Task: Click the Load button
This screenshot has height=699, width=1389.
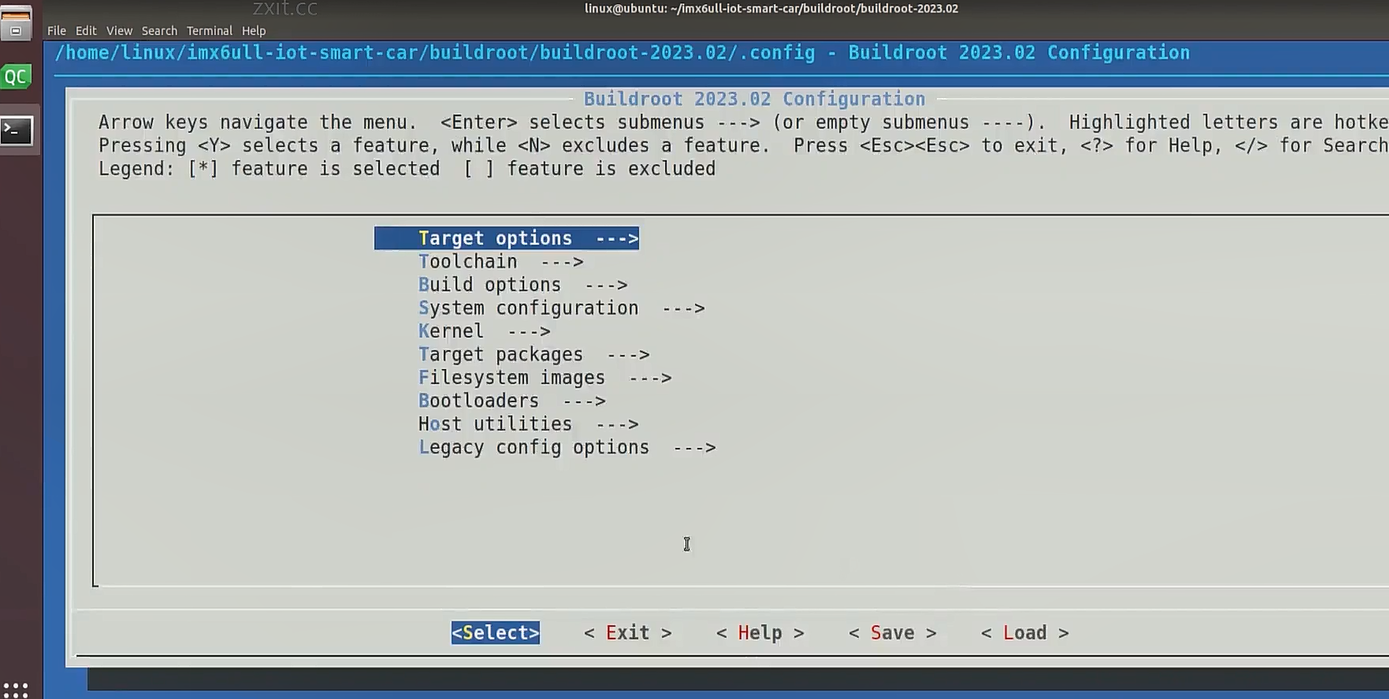Action: click(1025, 633)
